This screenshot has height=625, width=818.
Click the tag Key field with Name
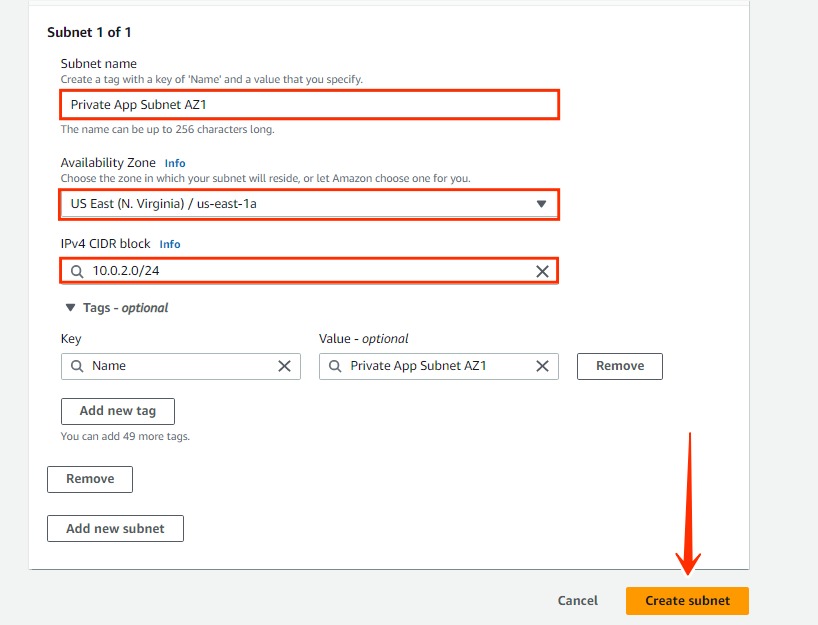181,366
